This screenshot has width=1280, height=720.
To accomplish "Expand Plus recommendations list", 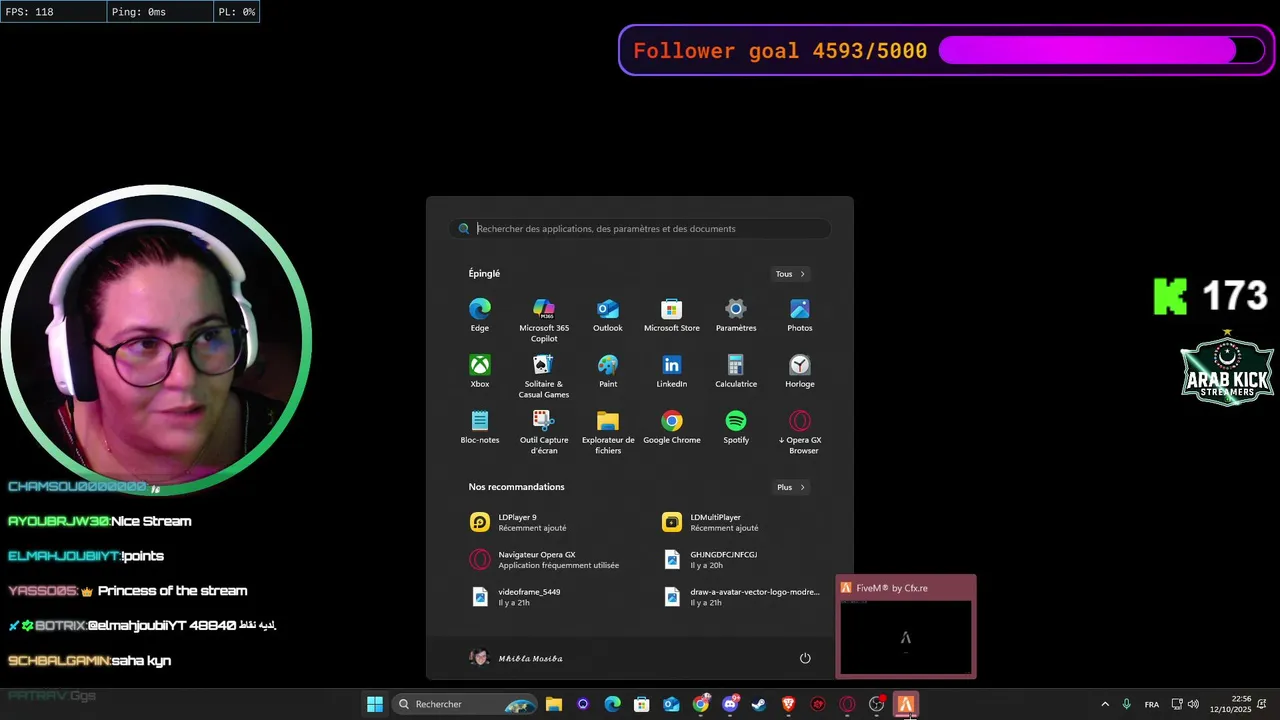I will 791,487.
